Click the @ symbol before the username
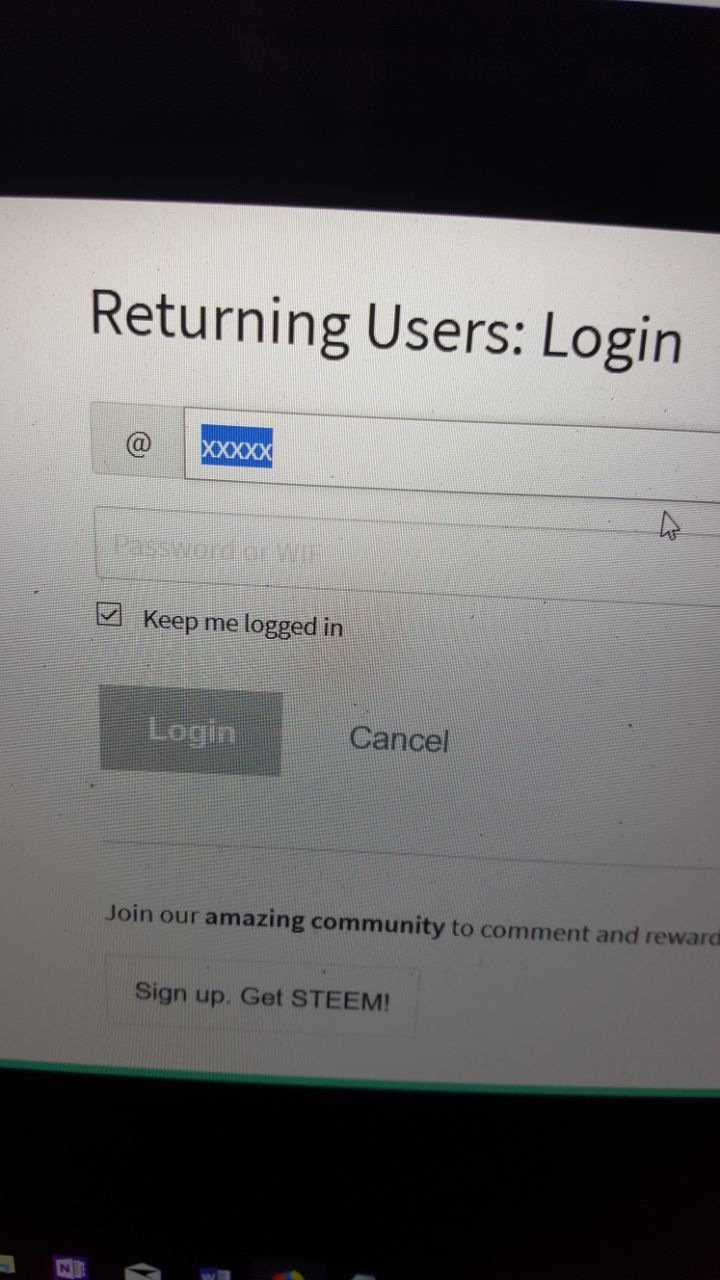Viewport: 720px width, 1280px height. click(x=138, y=443)
